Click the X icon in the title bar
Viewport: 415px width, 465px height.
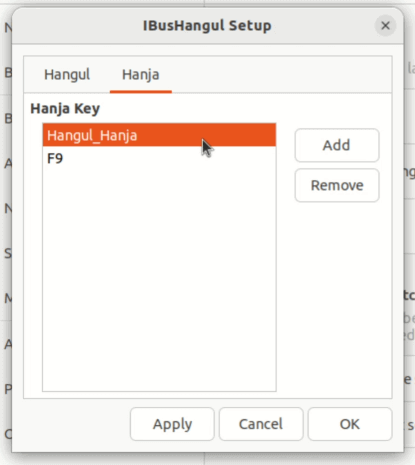click(x=385, y=26)
